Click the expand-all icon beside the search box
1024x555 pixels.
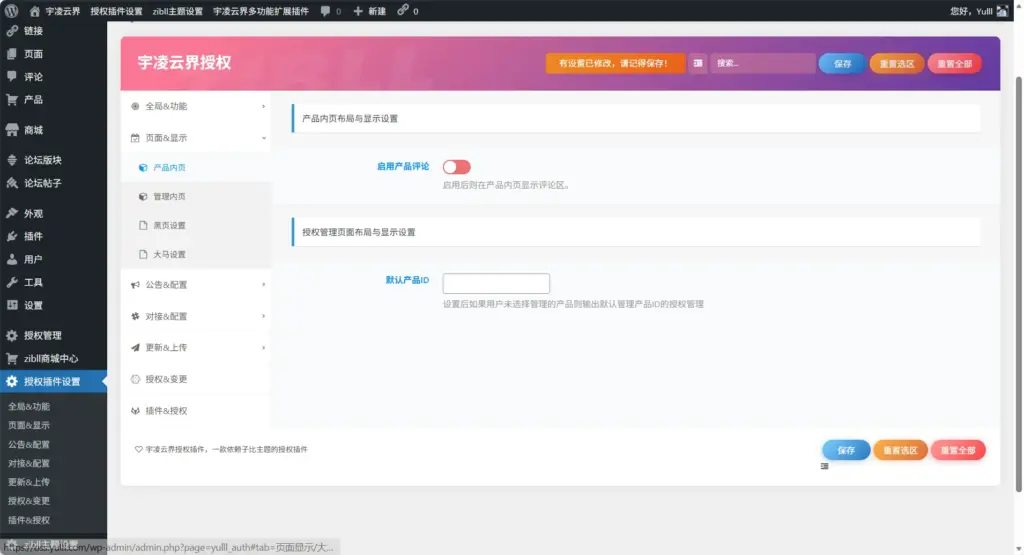click(x=698, y=63)
